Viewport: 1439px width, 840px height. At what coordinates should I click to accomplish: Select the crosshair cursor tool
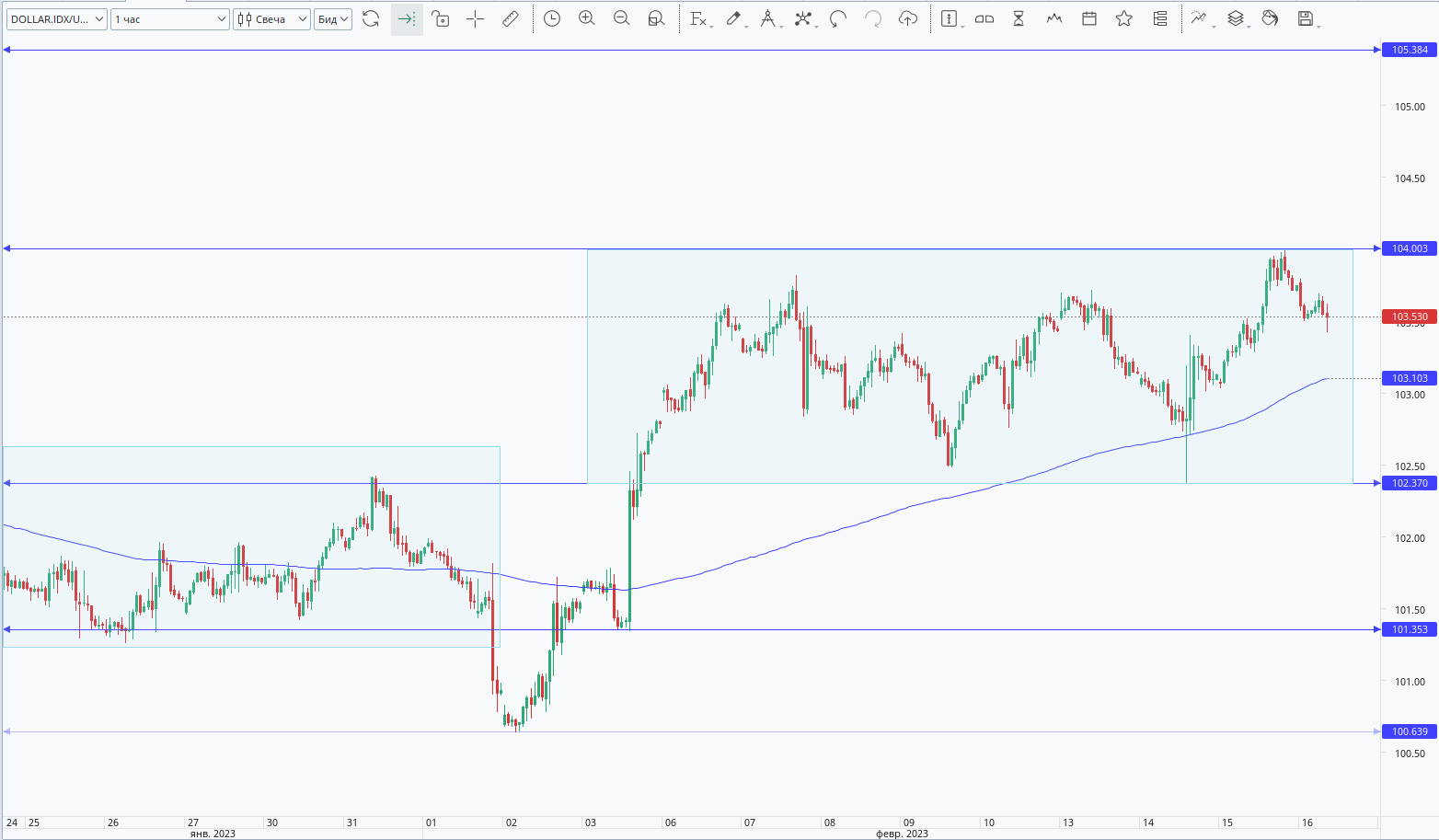point(475,18)
